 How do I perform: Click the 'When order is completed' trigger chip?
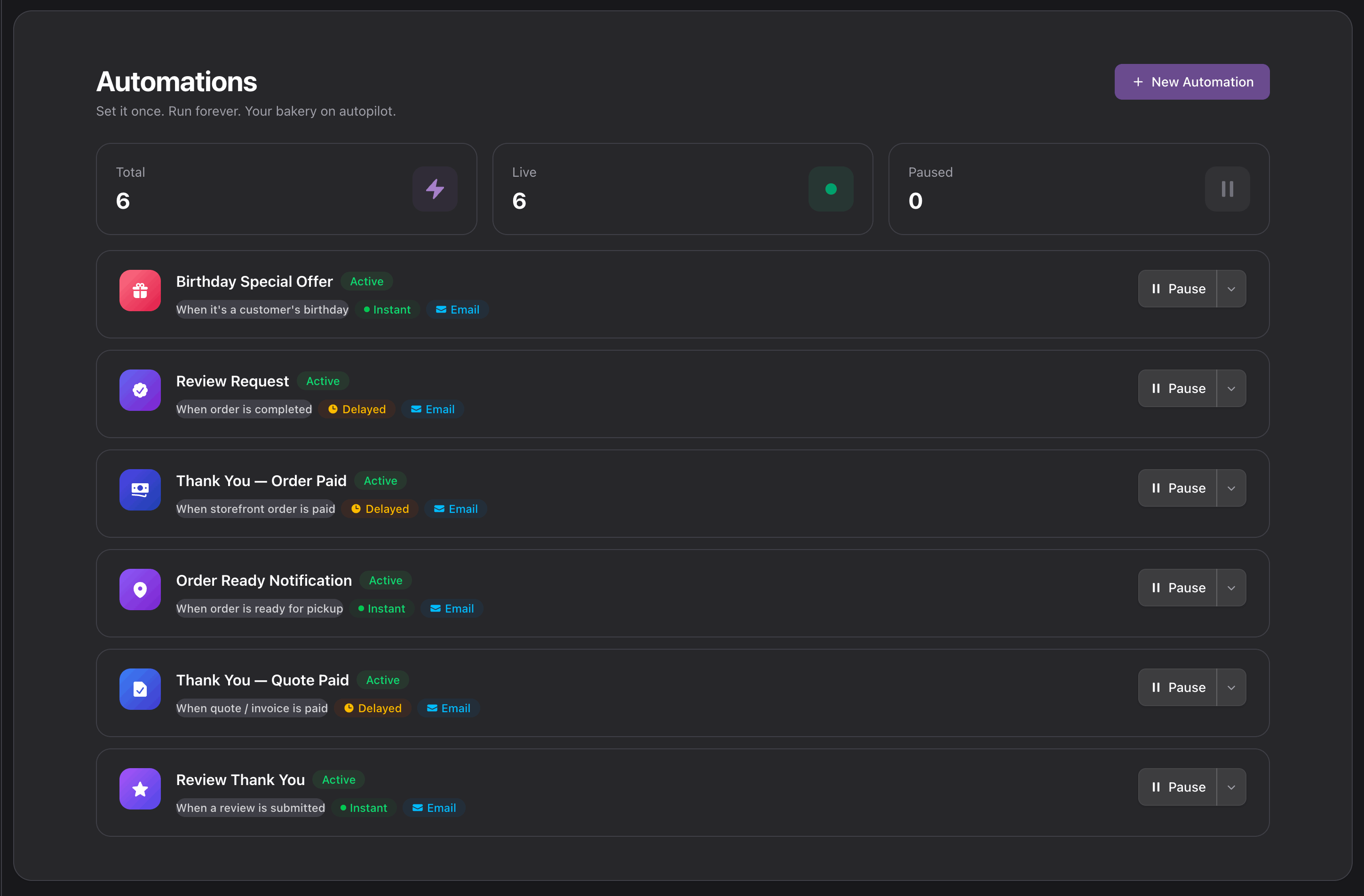tap(244, 409)
